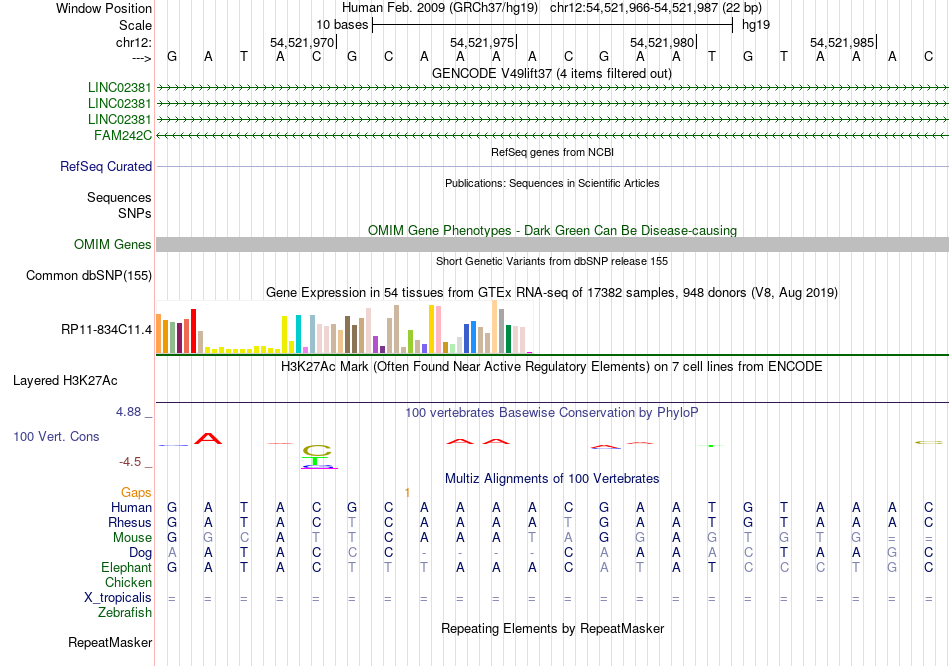Click the Window Position label
The image size is (950, 666).
(x=104, y=8)
